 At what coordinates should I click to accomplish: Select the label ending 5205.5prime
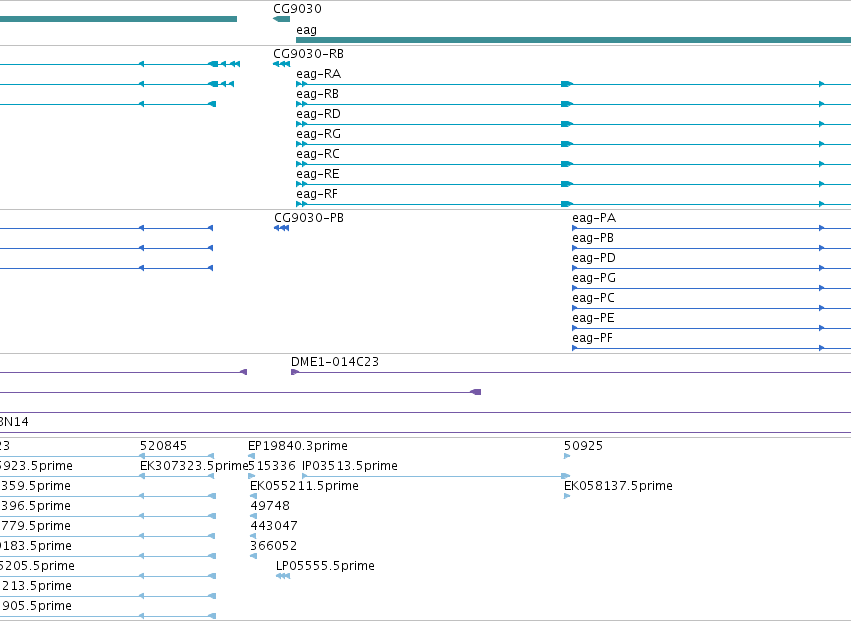click(37, 566)
